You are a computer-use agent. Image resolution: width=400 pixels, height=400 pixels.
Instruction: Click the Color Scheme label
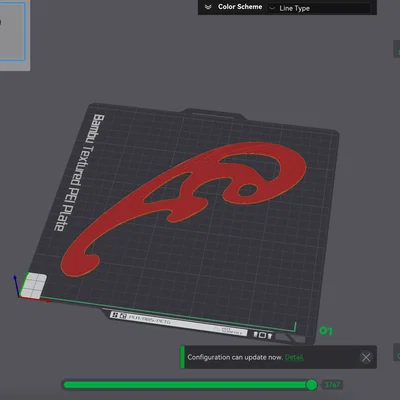pos(240,7)
